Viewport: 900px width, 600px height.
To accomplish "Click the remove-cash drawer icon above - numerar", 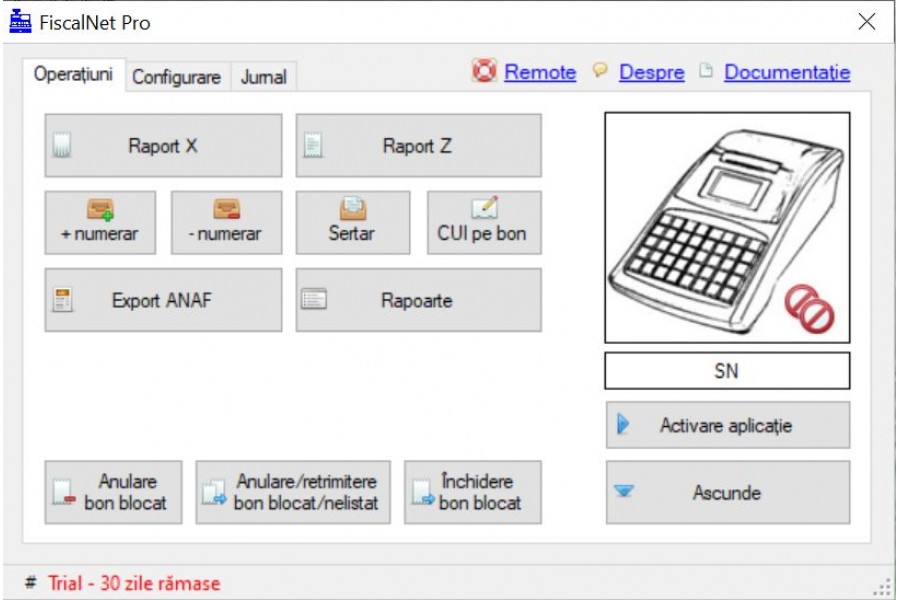I will [x=227, y=210].
